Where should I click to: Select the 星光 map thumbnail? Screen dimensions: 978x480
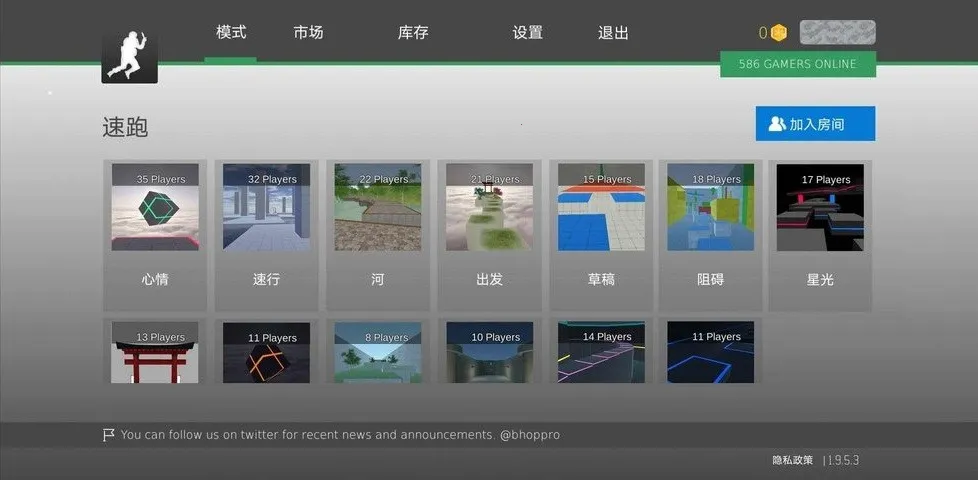click(x=820, y=207)
